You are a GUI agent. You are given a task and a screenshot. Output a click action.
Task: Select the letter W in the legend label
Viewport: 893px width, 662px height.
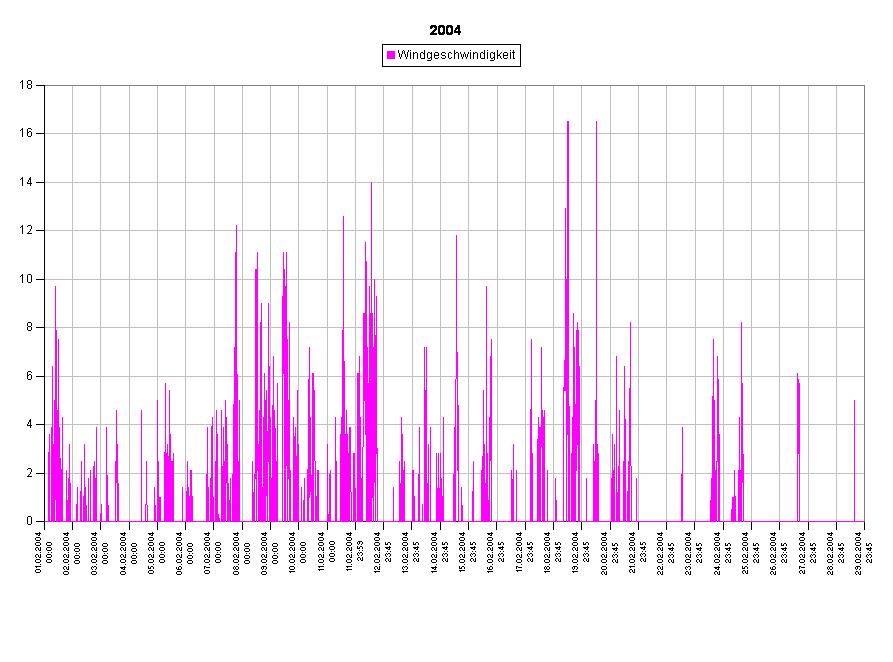(402, 56)
